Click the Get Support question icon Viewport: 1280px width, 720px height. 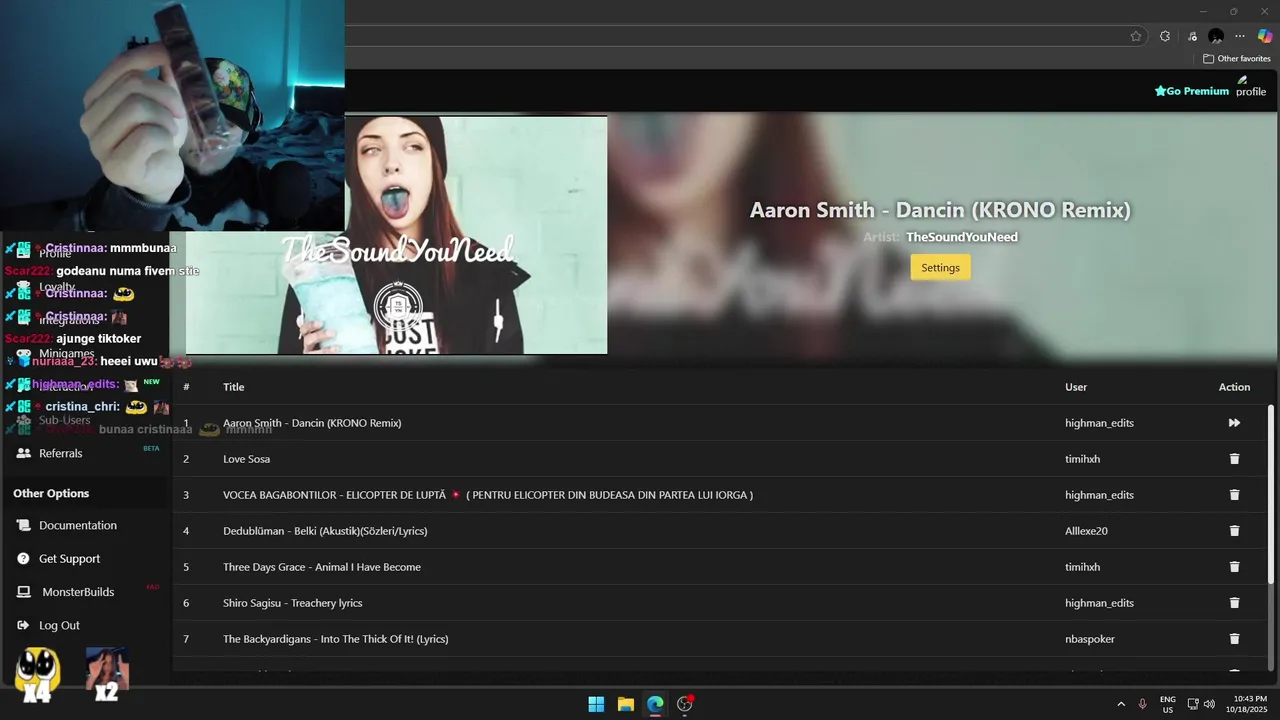coord(23,559)
